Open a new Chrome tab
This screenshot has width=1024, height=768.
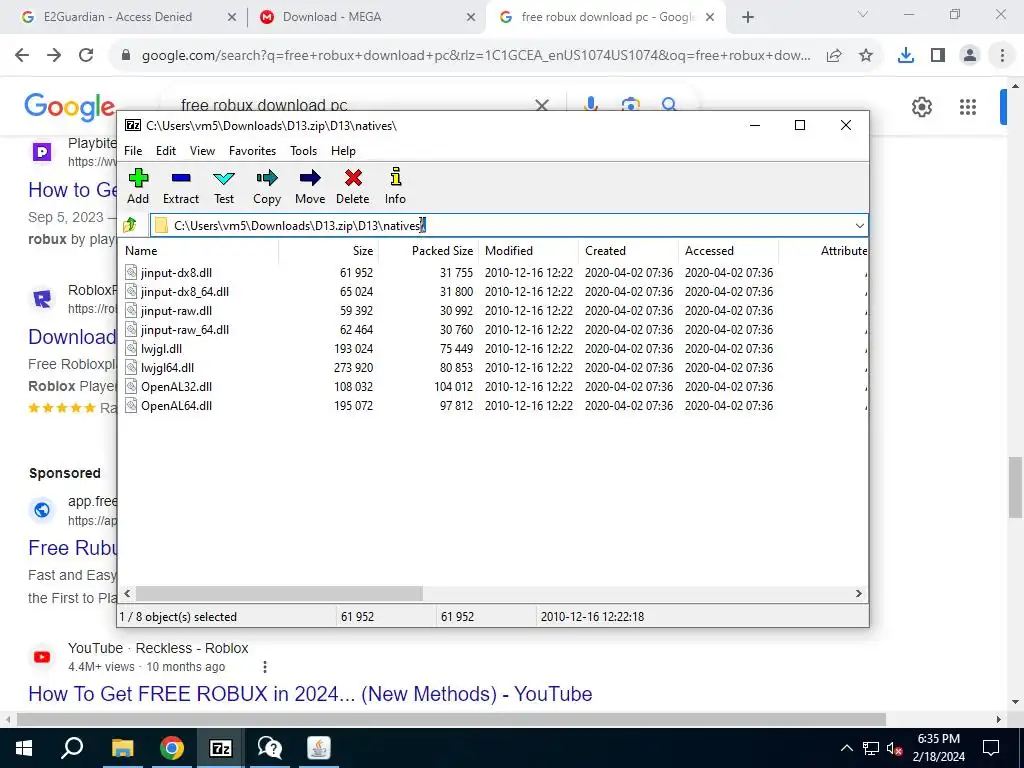[x=748, y=17]
